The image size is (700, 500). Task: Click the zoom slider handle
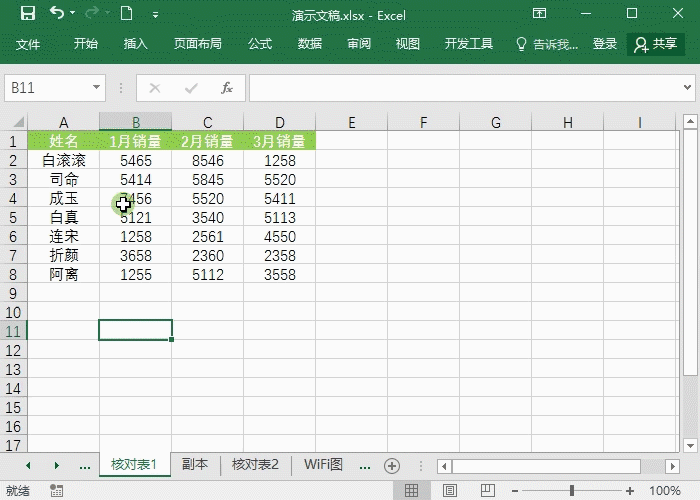pyautogui.click(x=572, y=491)
